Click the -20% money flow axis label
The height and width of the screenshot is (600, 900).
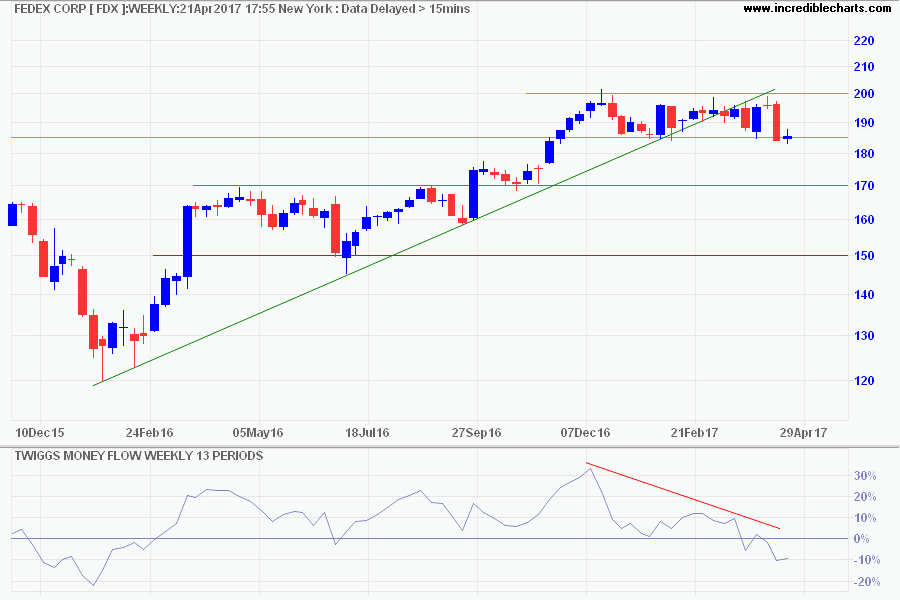point(866,582)
